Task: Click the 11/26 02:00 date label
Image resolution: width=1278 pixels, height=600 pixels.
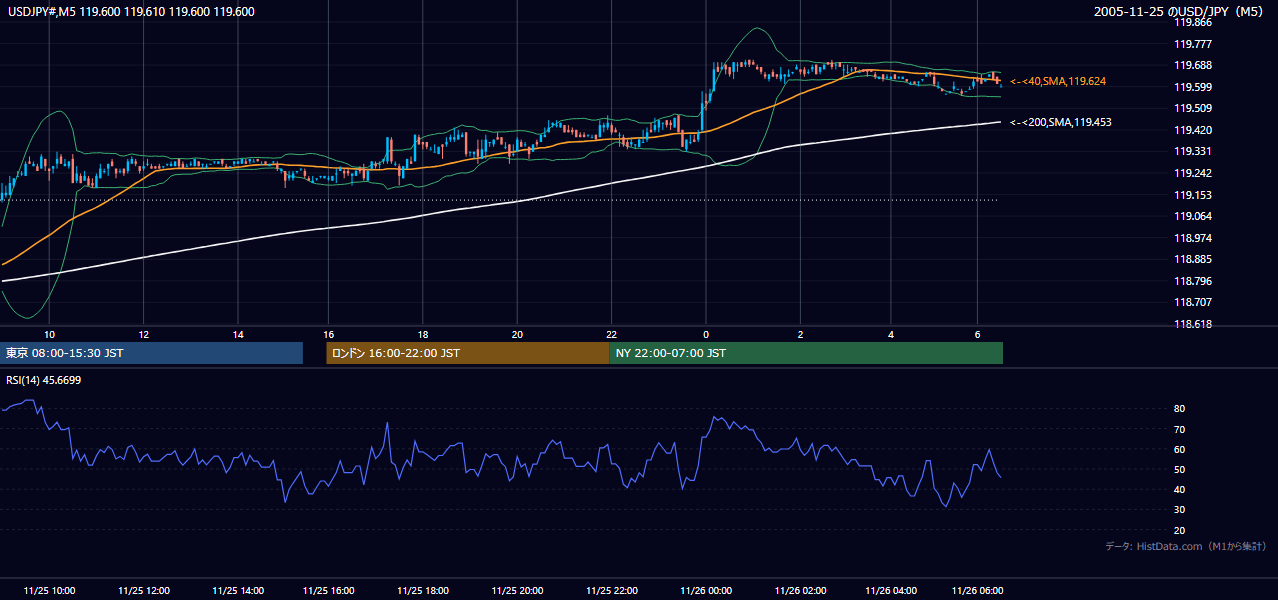Action: point(800,590)
